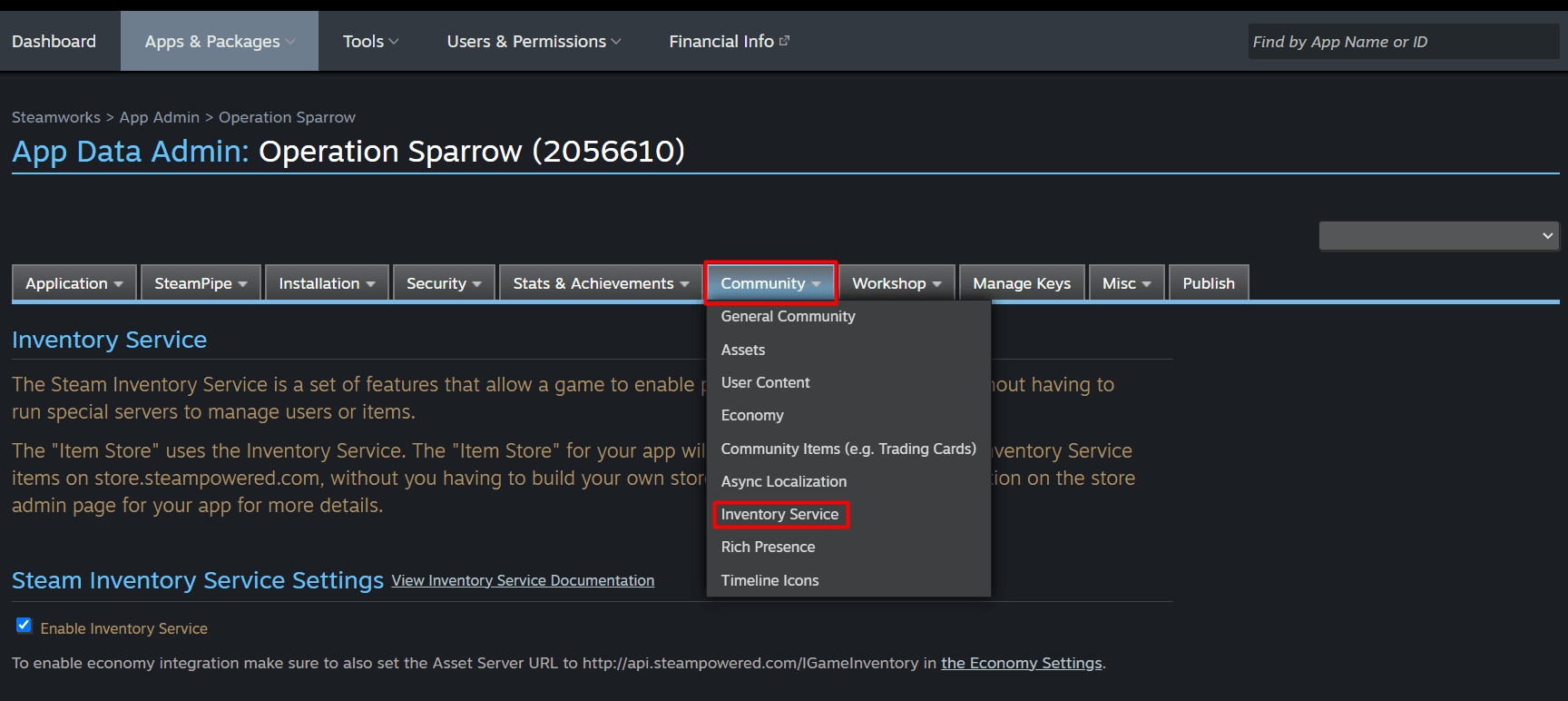Click the App Data Admin heading link
1568x701 pixels.
[x=130, y=151]
